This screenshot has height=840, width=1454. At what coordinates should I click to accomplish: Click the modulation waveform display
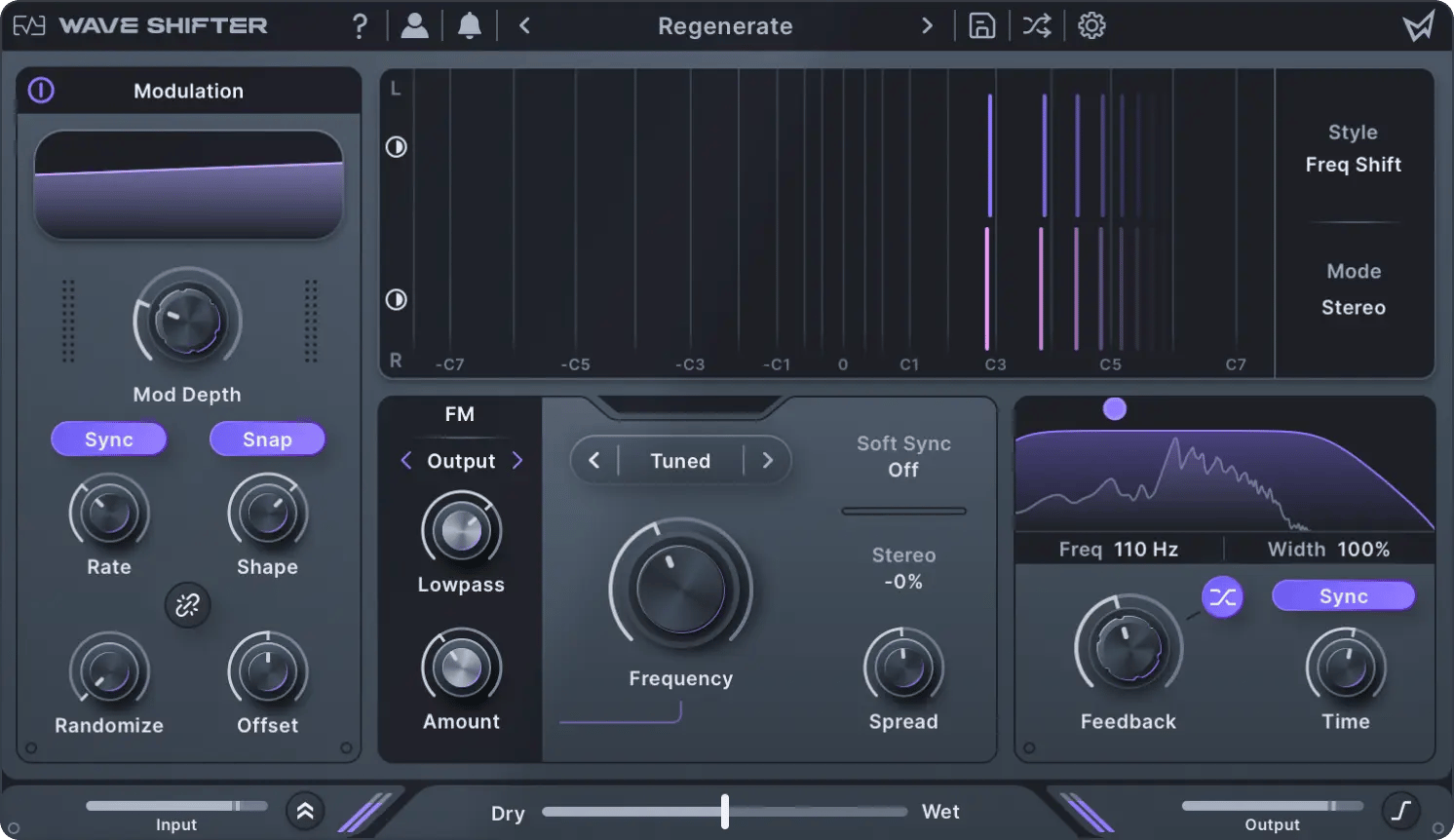pos(188,185)
